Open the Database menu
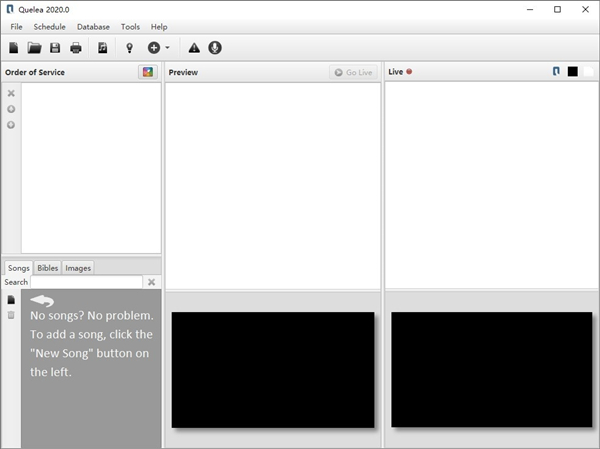The image size is (600, 449). point(93,27)
